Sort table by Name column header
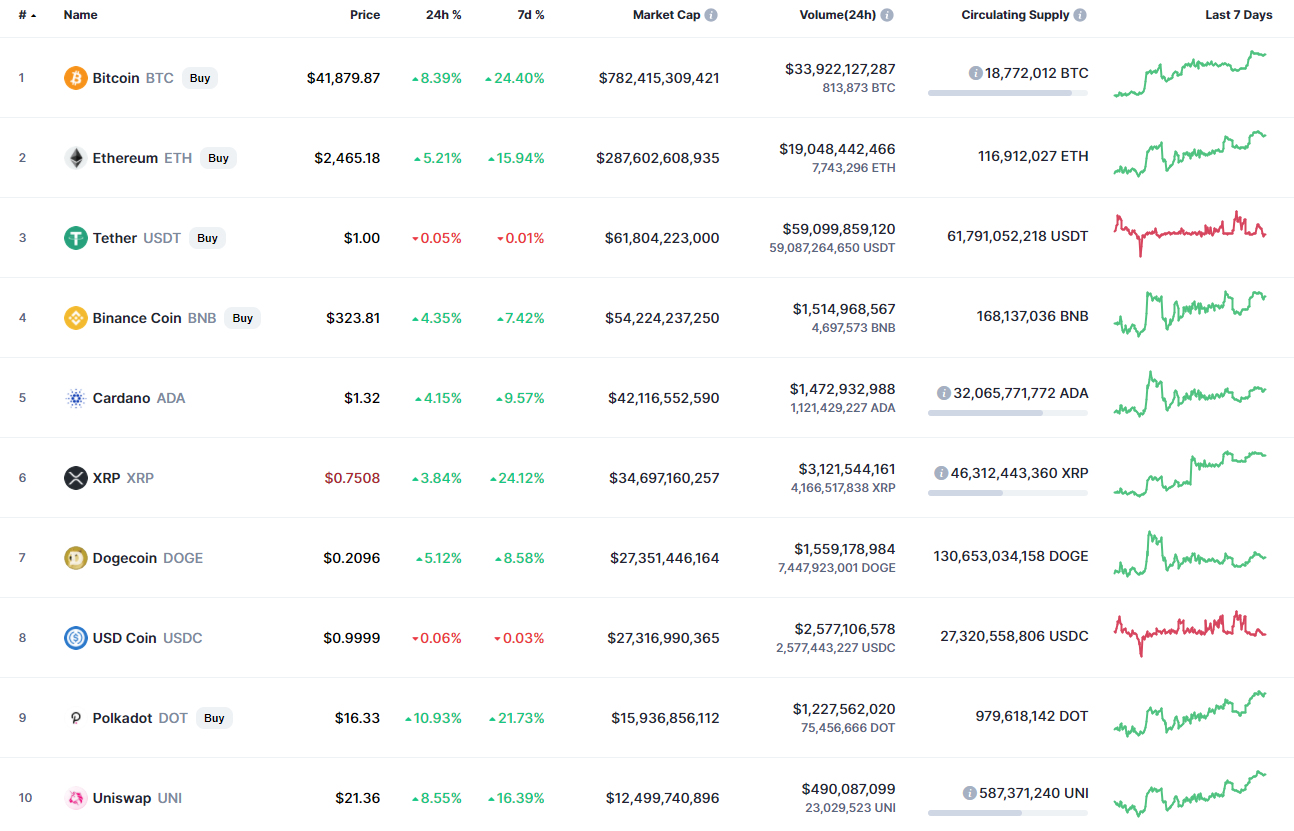Viewport: 1294px width, 831px height. pos(81,15)
